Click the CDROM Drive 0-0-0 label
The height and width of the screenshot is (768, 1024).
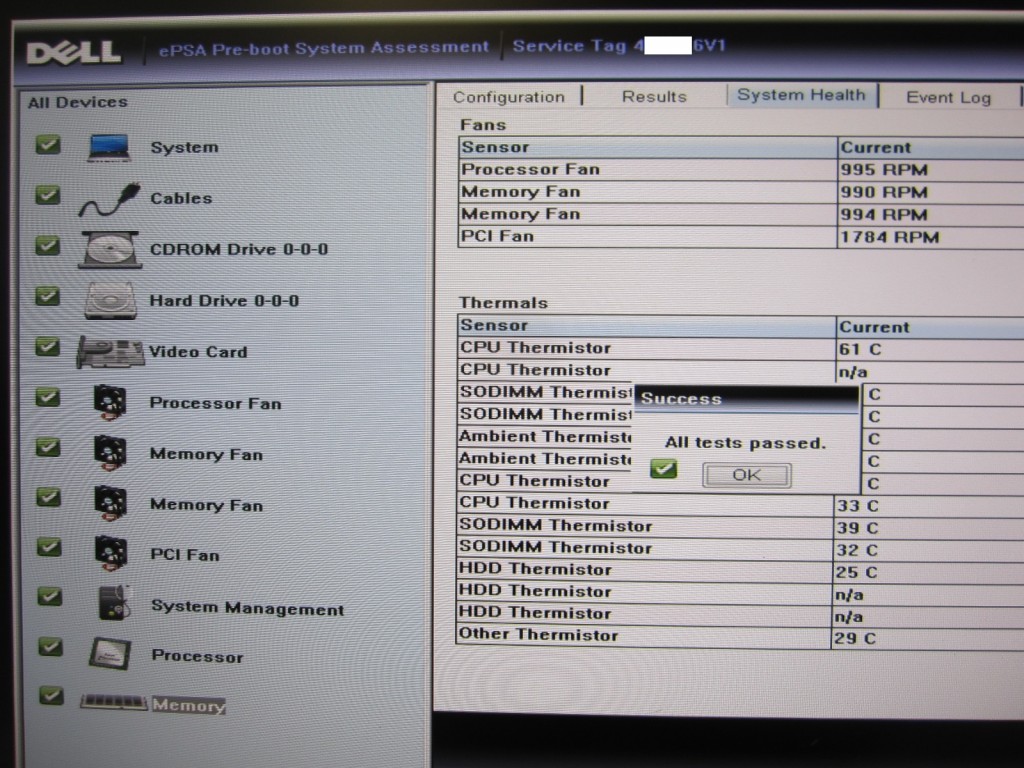239,249
